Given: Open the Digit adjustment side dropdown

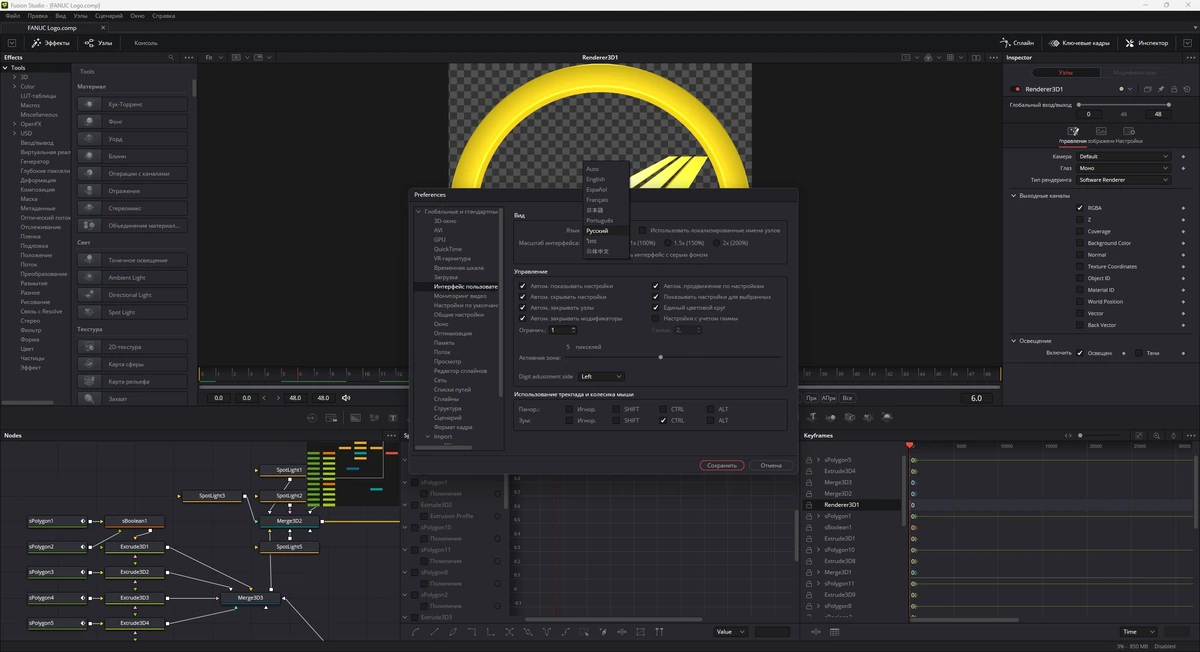Looking at the screenshot, I should pos(602,376).
